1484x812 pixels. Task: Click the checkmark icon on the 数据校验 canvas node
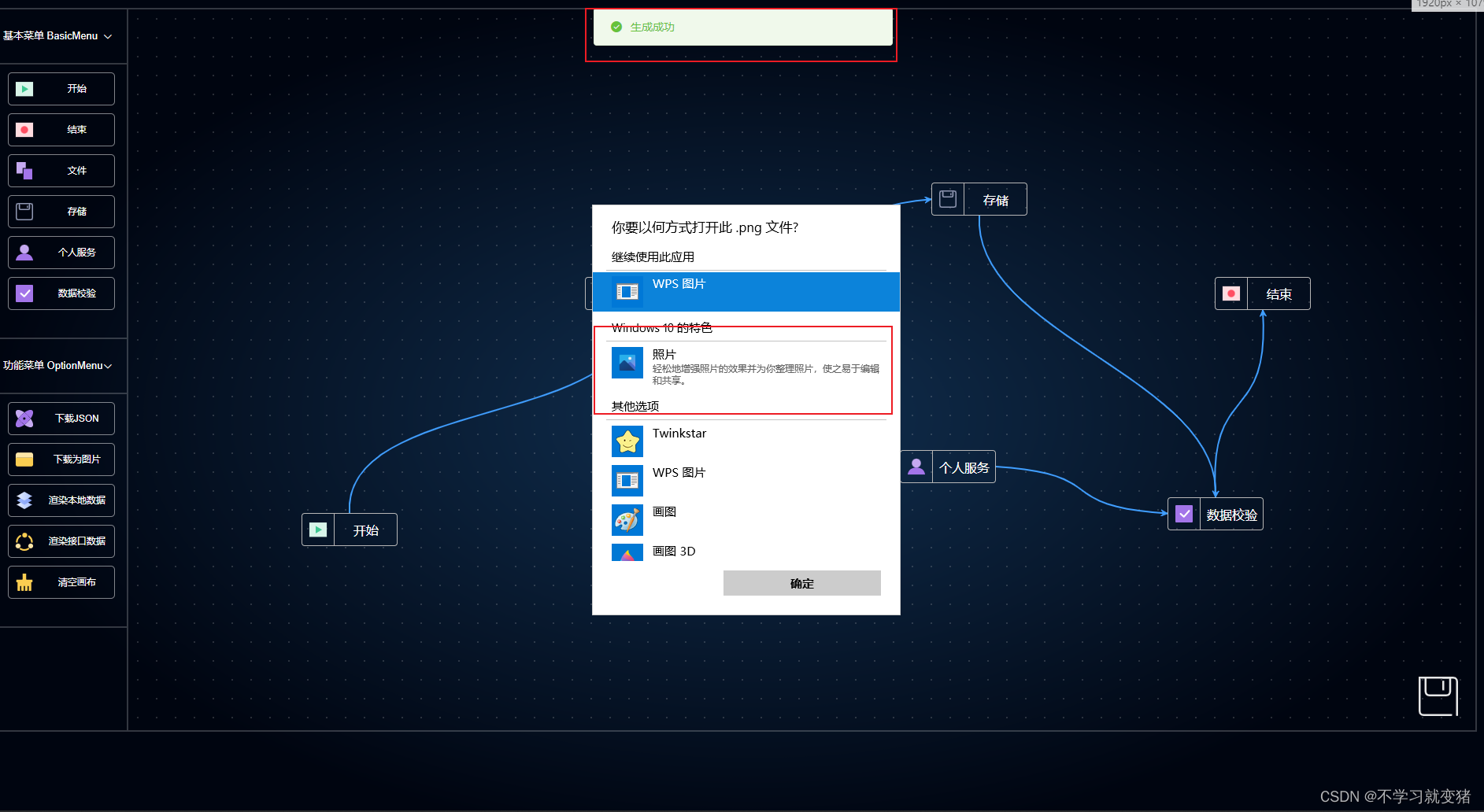coord(1184,514)
